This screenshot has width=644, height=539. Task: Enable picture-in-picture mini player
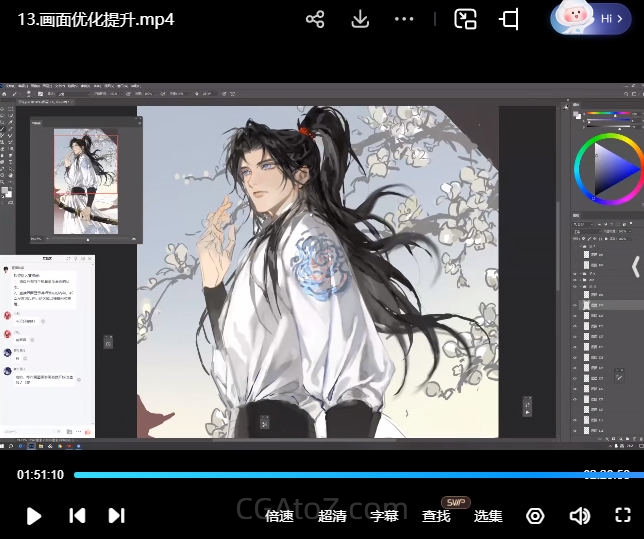coord(465,19)
